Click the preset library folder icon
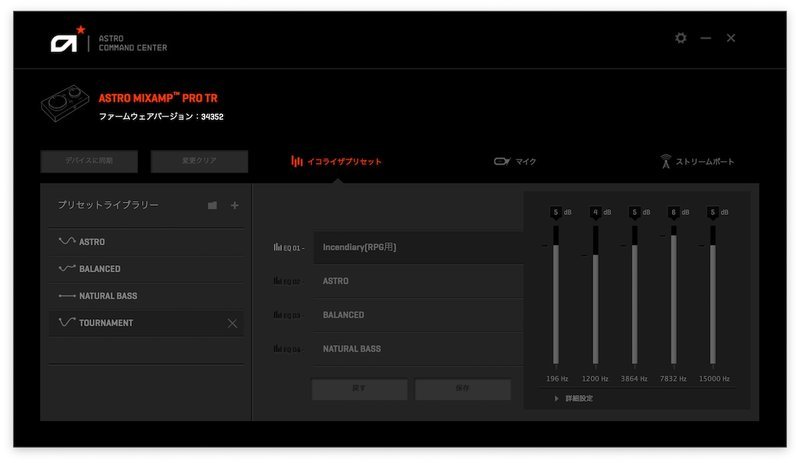 click(212, 205)
